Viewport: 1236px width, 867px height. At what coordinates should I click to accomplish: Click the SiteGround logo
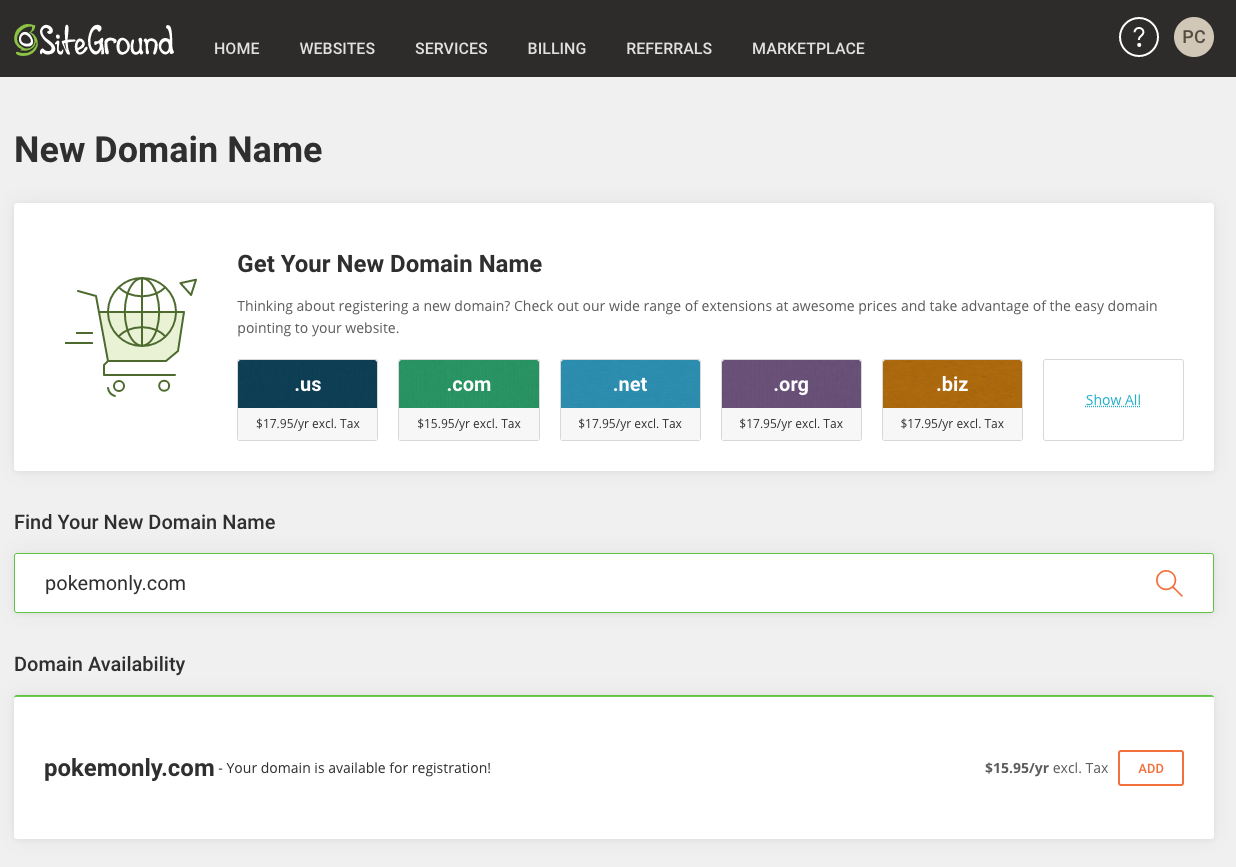click(x=94, y=40)
